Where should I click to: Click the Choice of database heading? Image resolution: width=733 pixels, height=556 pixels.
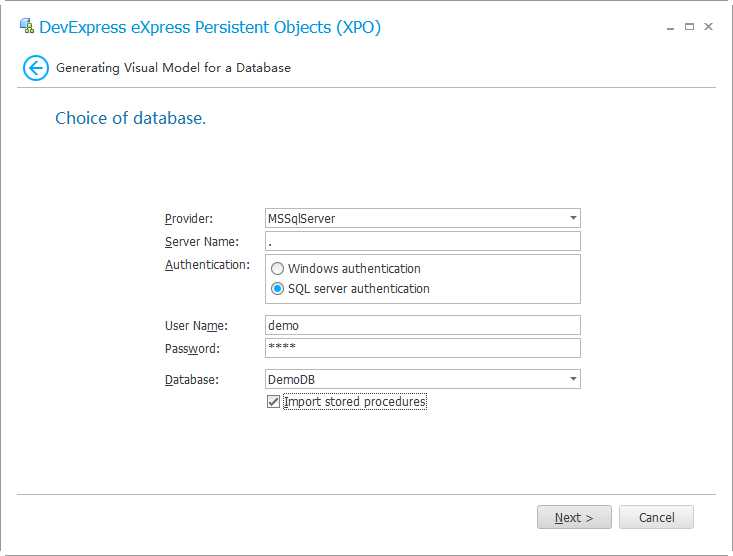(x=130, y=118)
